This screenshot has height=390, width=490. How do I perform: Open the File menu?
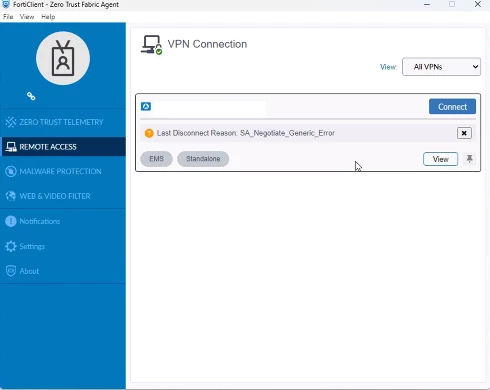8,17
